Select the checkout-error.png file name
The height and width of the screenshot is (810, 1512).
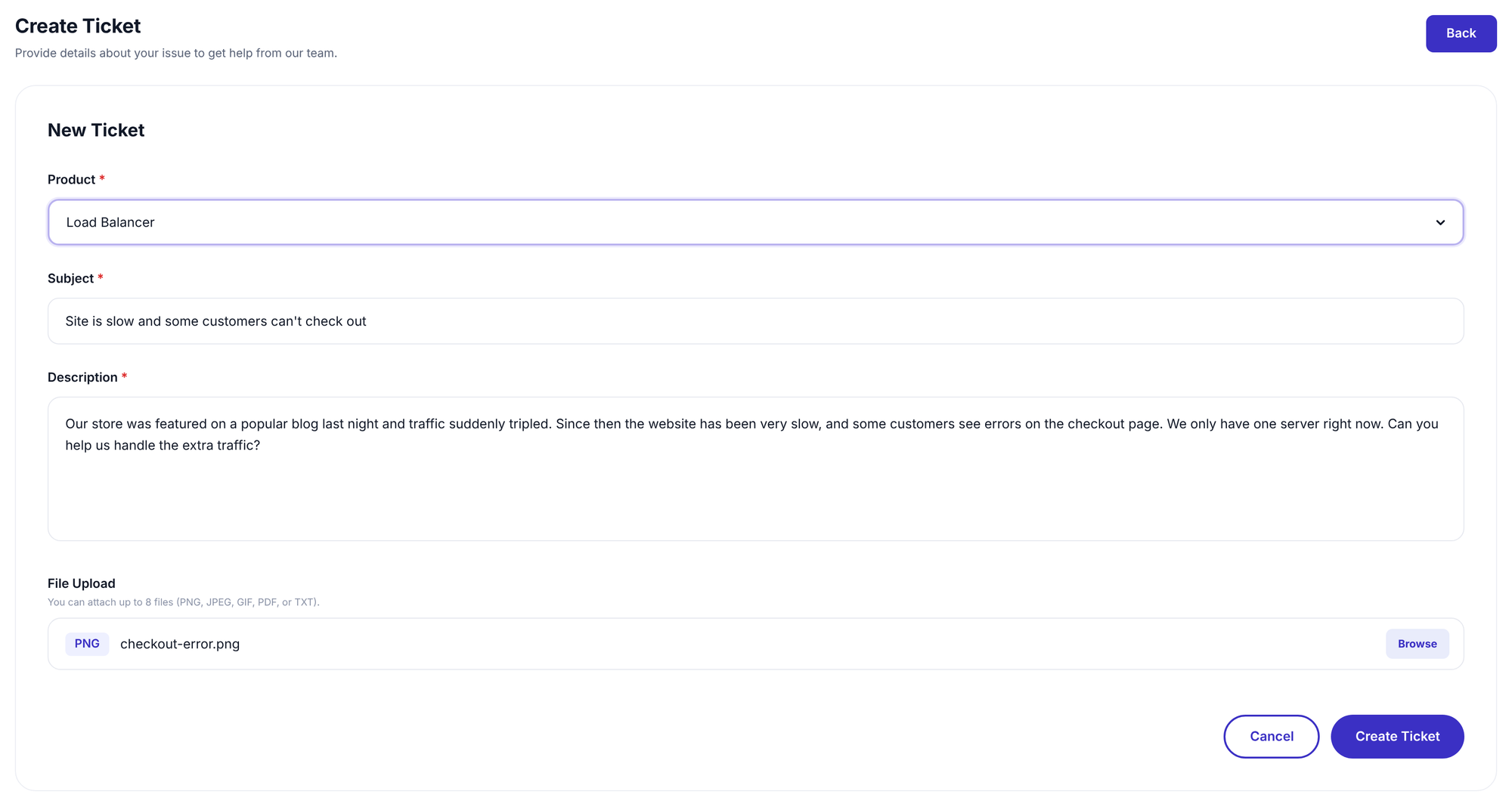pos(180,644)
